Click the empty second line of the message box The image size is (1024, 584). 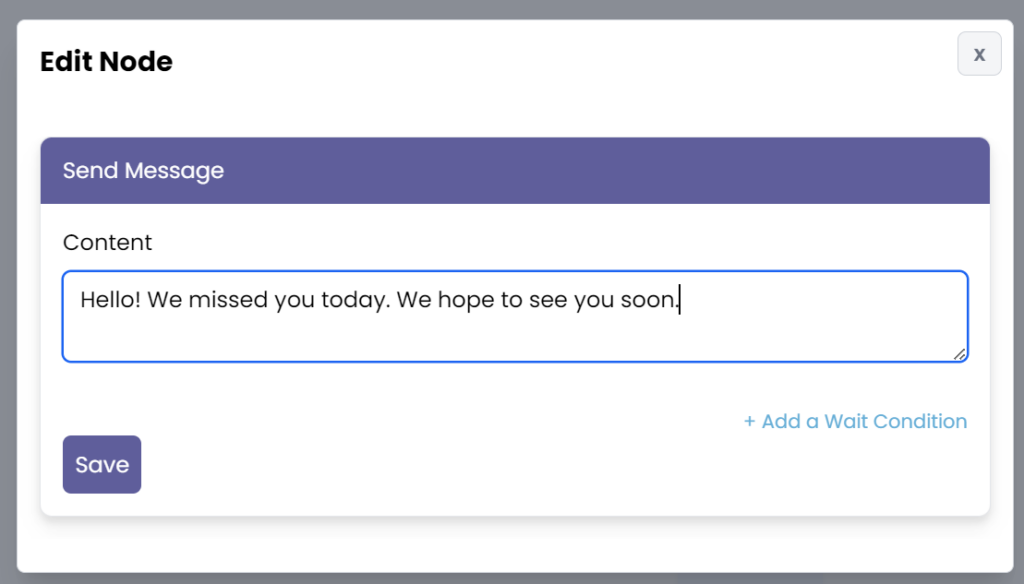[400, 337]
